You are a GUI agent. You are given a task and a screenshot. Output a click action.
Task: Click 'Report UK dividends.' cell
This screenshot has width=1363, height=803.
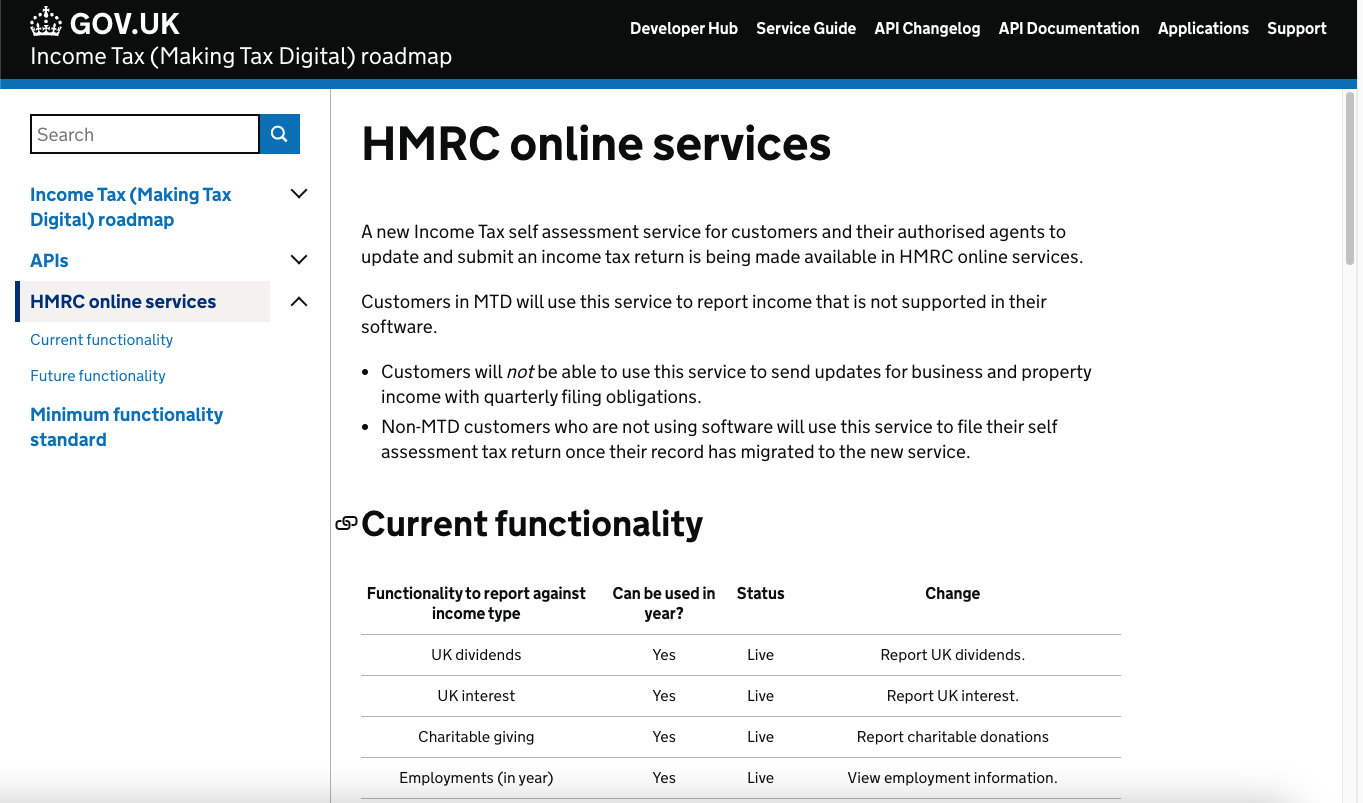pyautogui.click(x=953, y=655)
